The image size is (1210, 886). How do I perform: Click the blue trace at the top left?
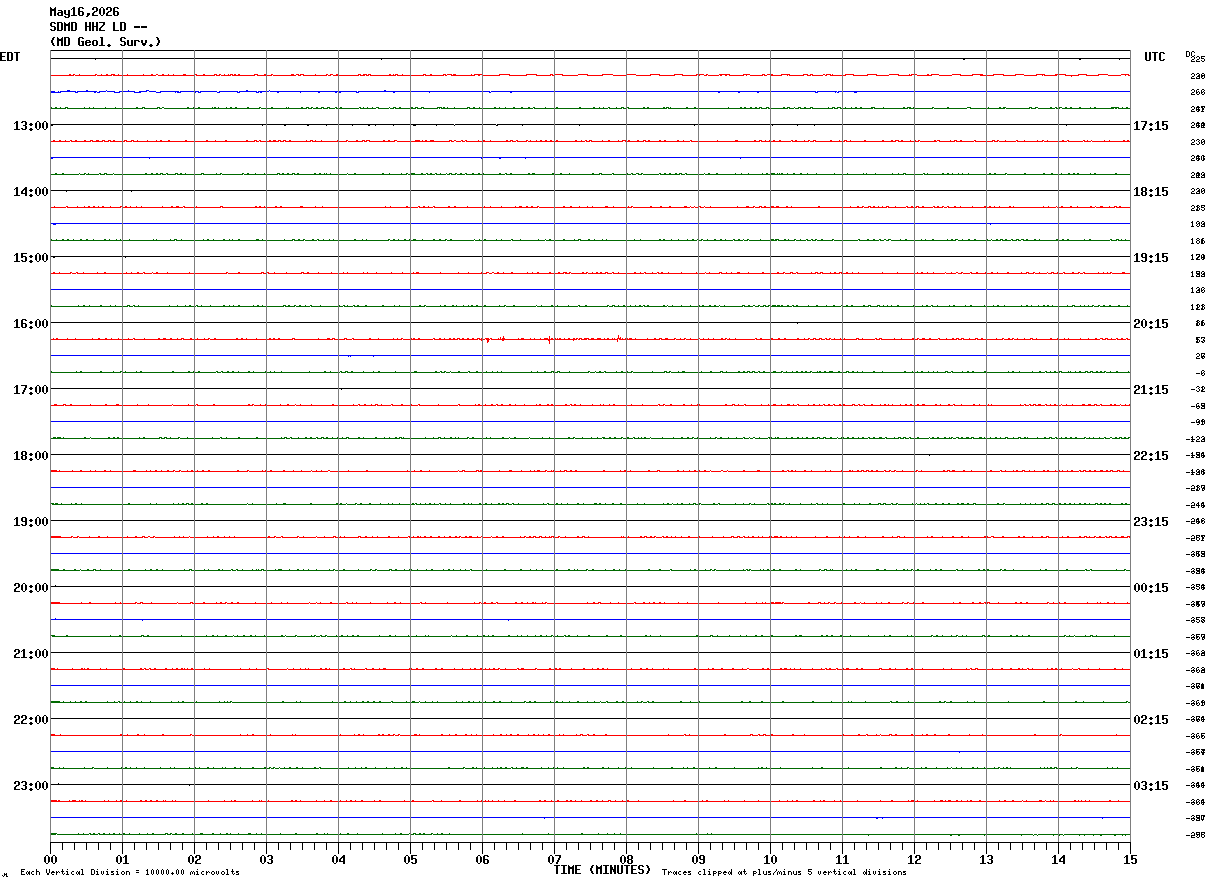coord(150,92)
